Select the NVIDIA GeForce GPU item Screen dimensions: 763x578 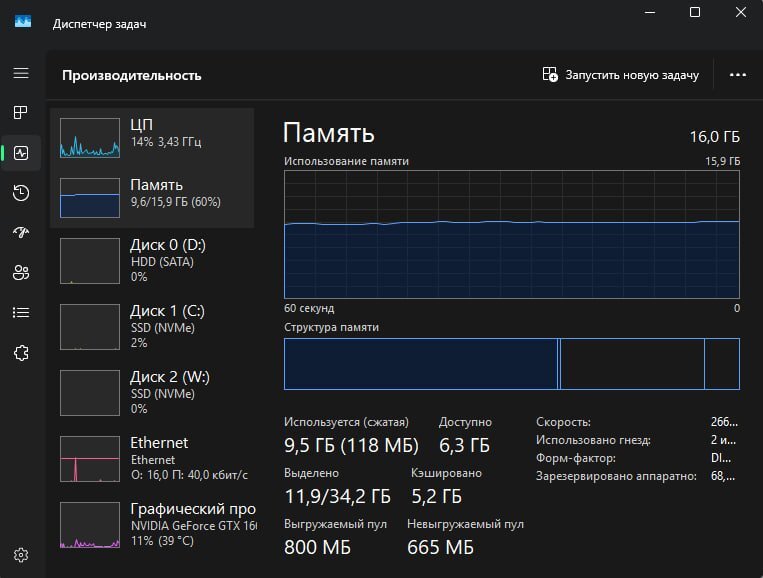point(152,524)
